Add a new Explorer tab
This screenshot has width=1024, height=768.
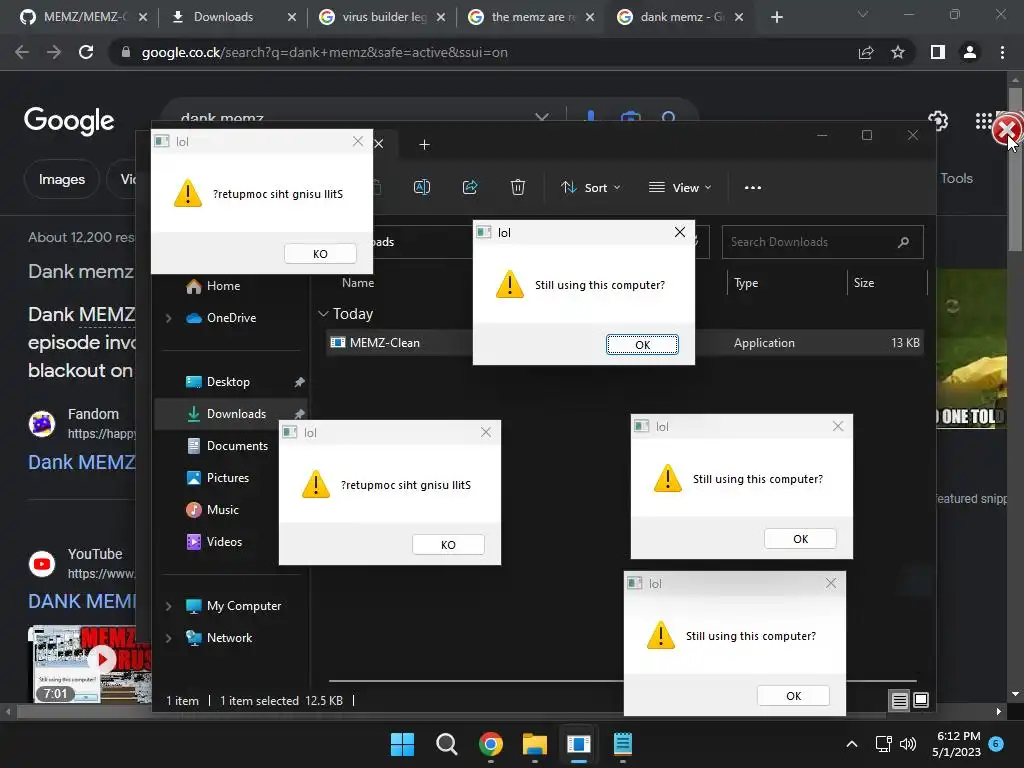[424, 144]
